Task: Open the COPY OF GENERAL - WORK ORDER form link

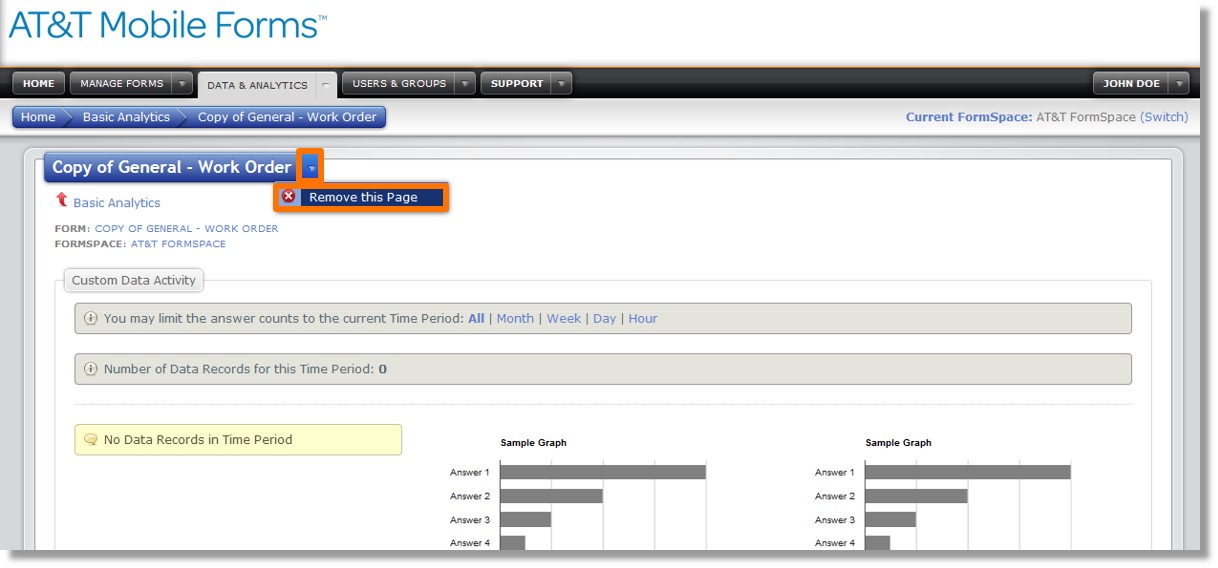Action: point(186,228)
